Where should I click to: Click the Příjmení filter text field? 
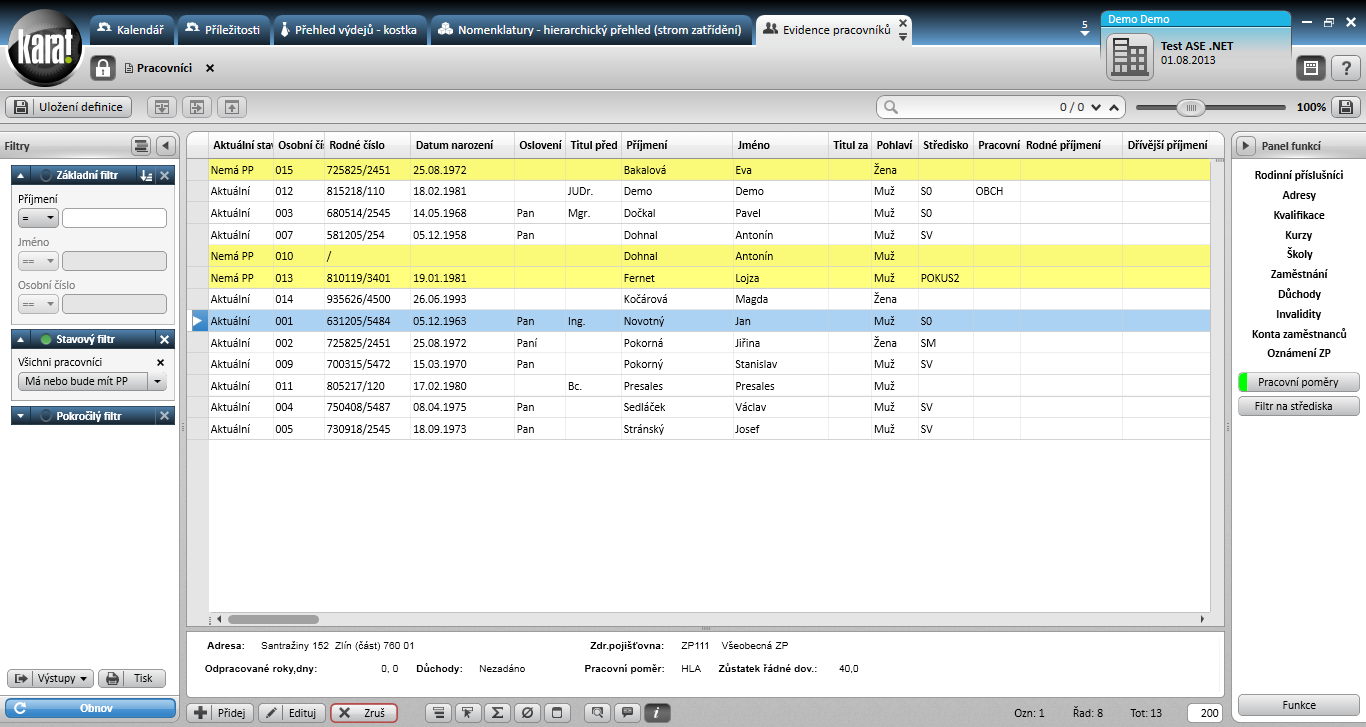point(114,218)
